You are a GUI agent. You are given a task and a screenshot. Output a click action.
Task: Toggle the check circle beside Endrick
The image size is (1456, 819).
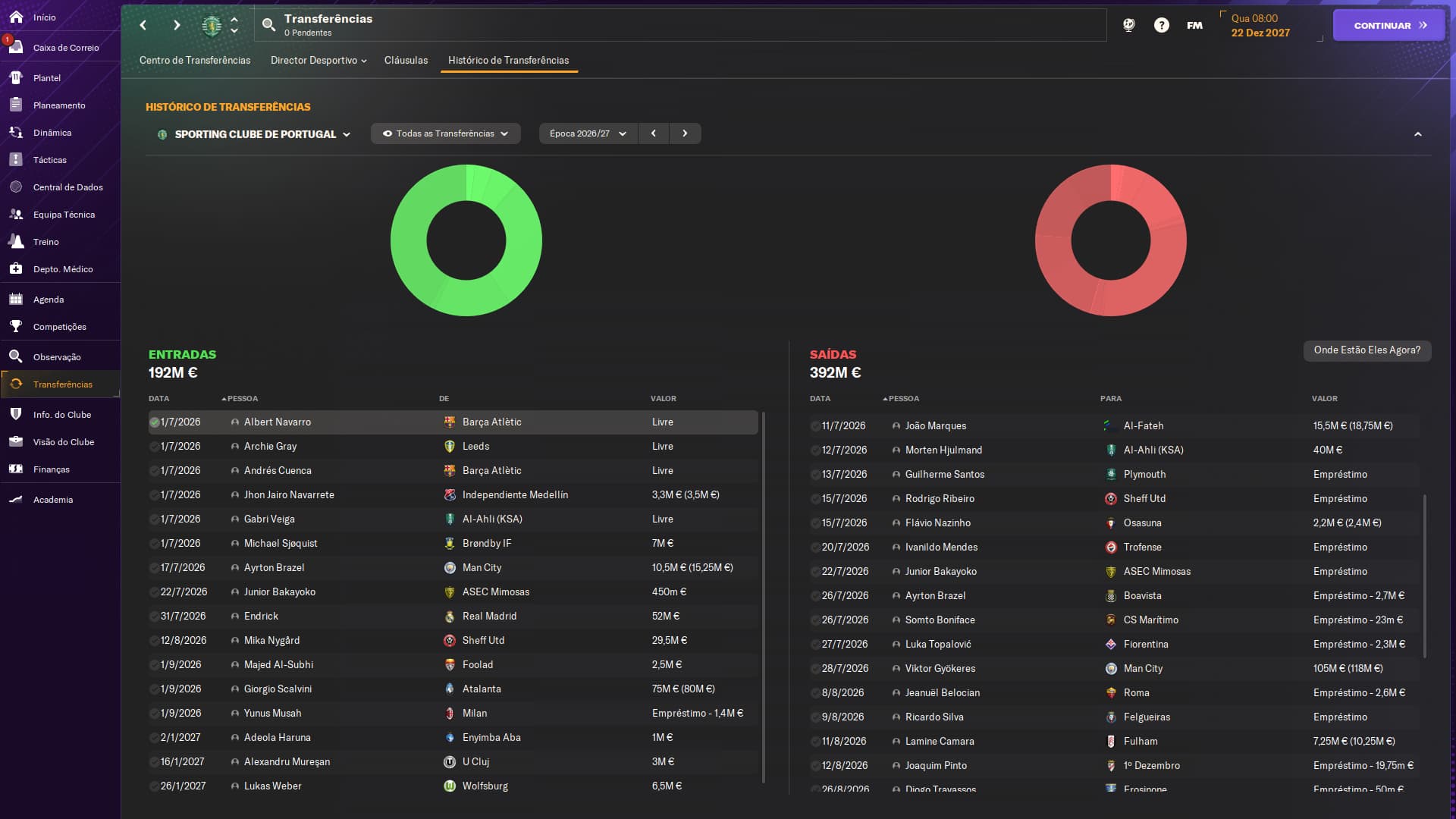click(x=155, y=617)
